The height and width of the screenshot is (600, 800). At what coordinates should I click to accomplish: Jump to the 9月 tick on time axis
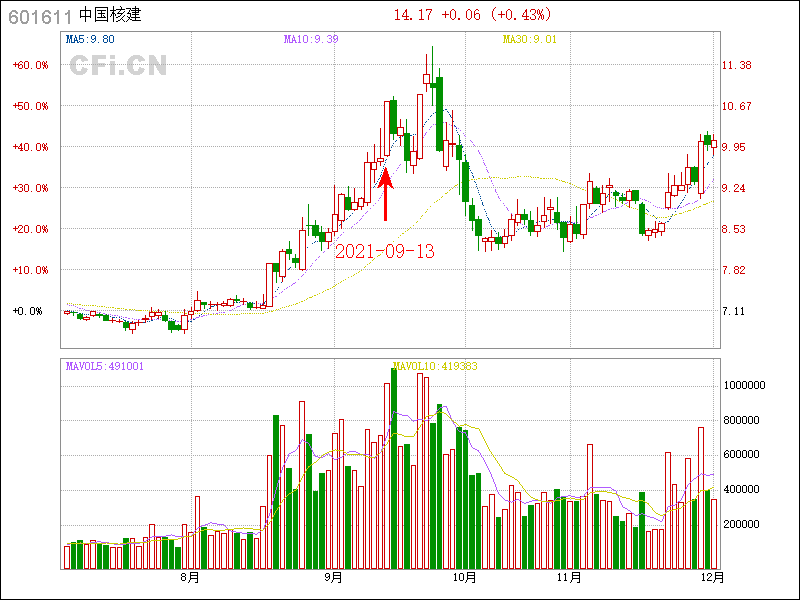[334, 577]
